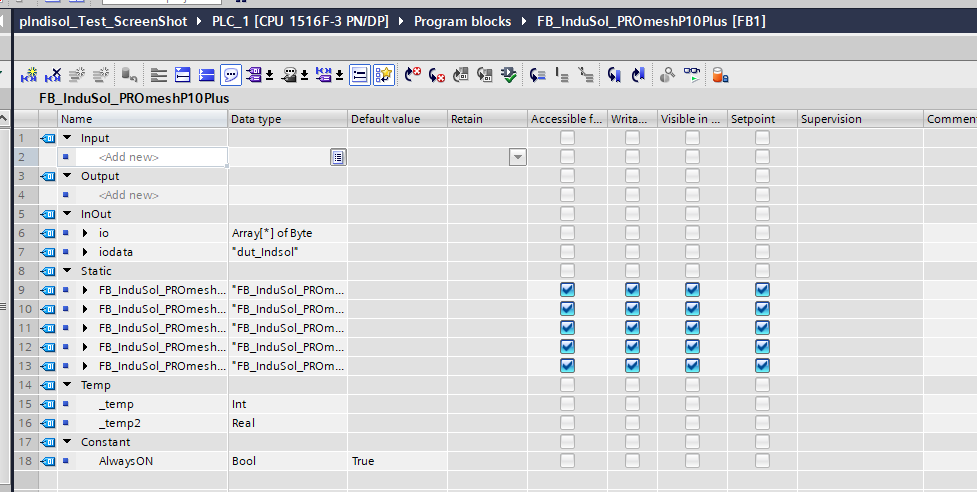
Task: Click the Open all networks icon
Action: [x=183, y=75]
